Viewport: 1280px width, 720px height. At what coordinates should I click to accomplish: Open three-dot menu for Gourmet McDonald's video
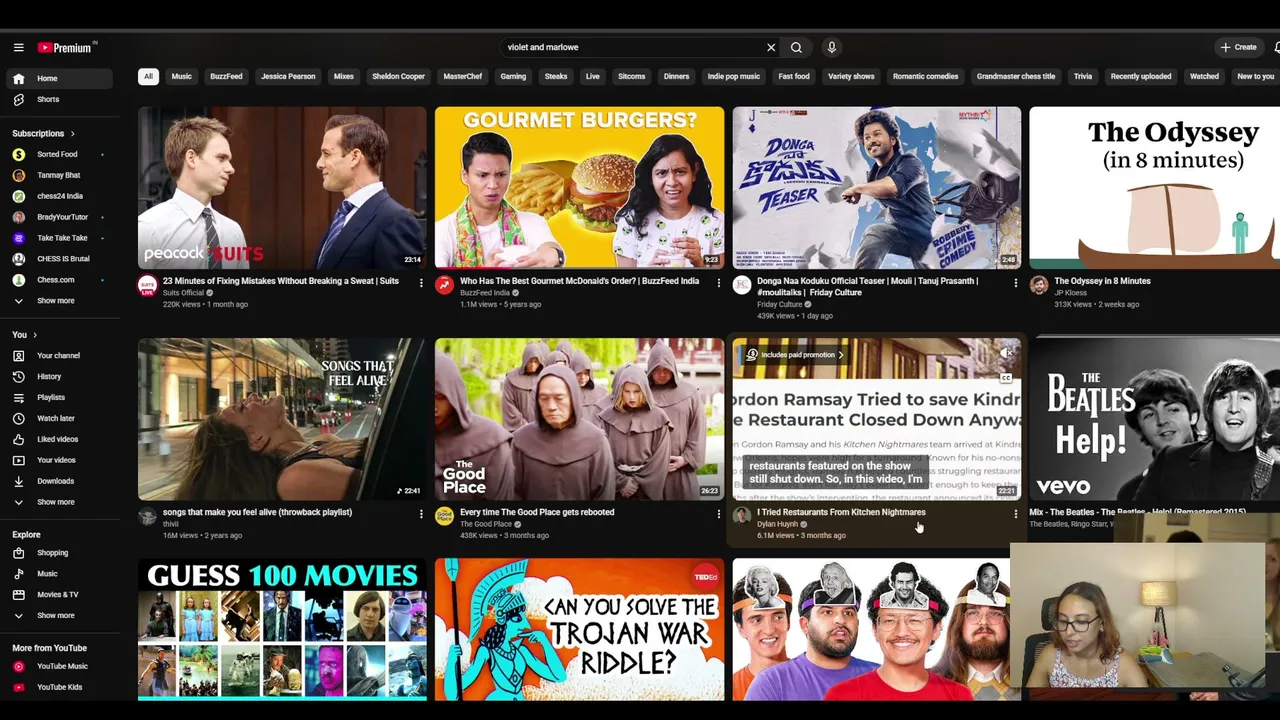718,283
